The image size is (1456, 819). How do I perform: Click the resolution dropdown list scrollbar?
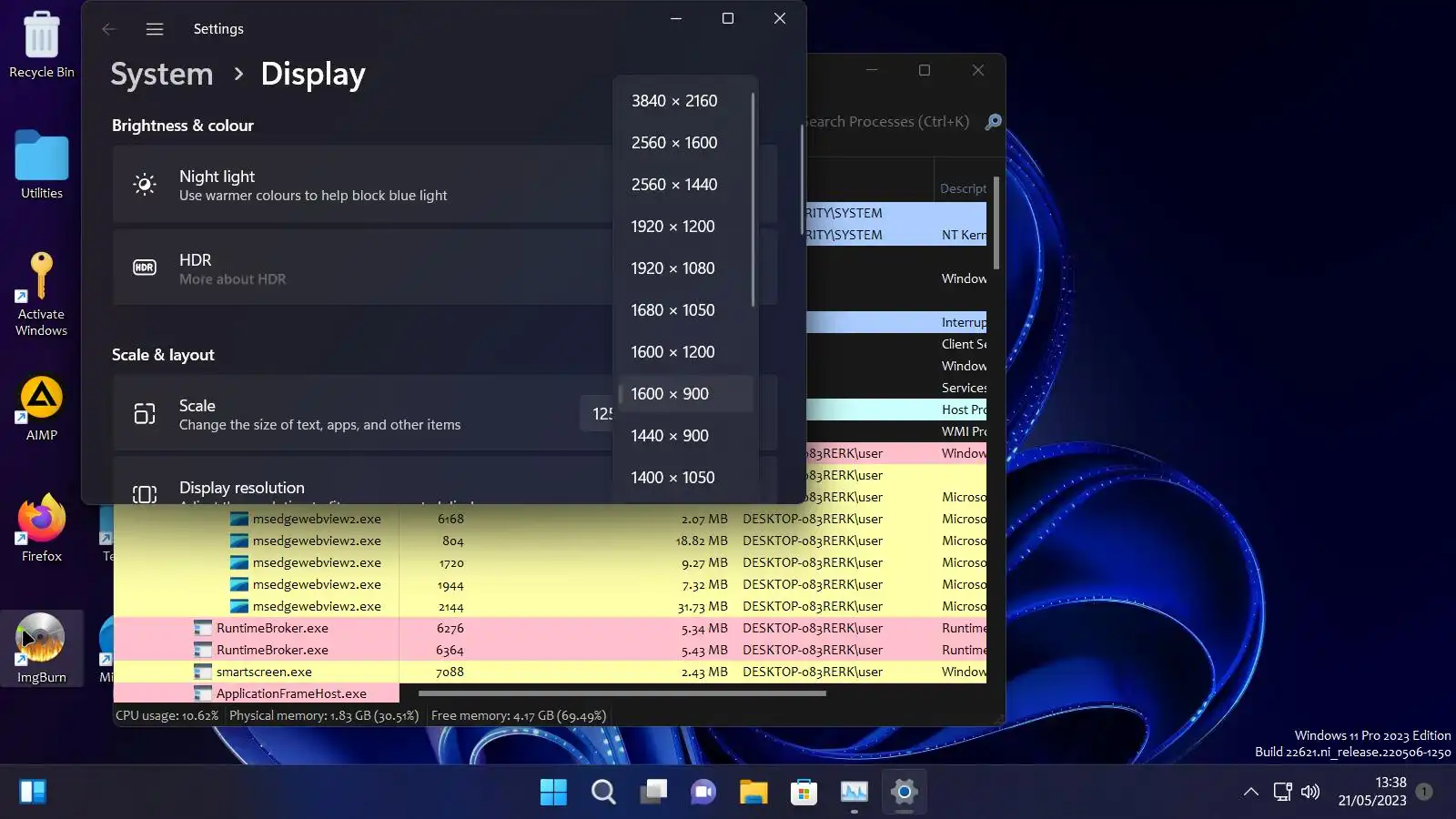(753, 199)
